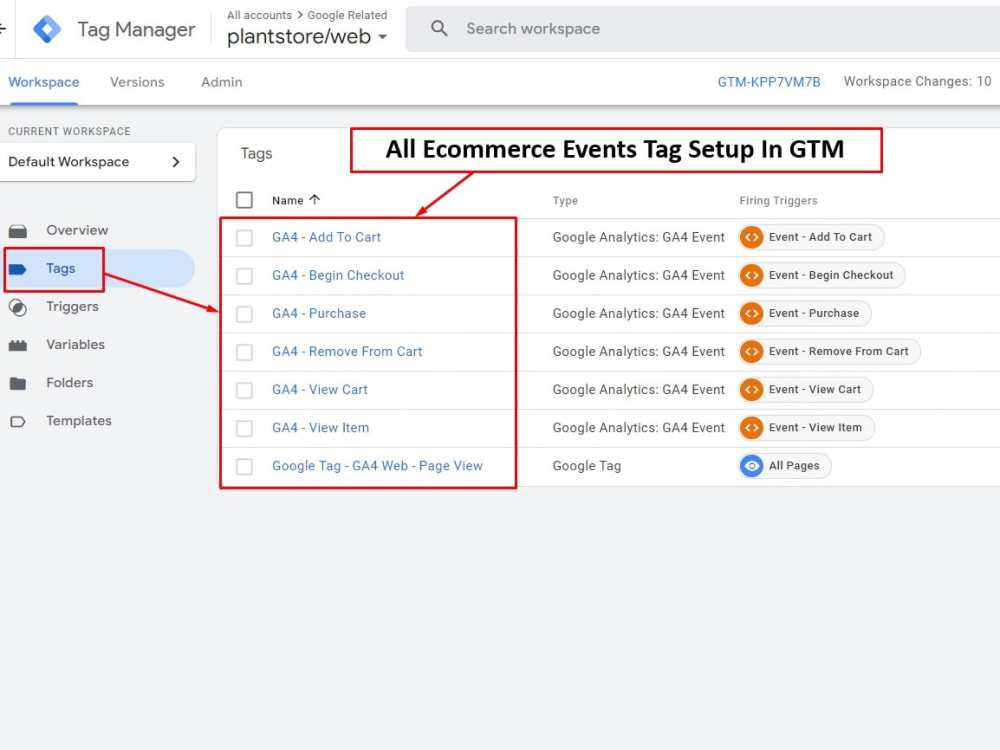Open the plantstore/web container dropdown
This screenshot has width=1000, height=750.
305,34
